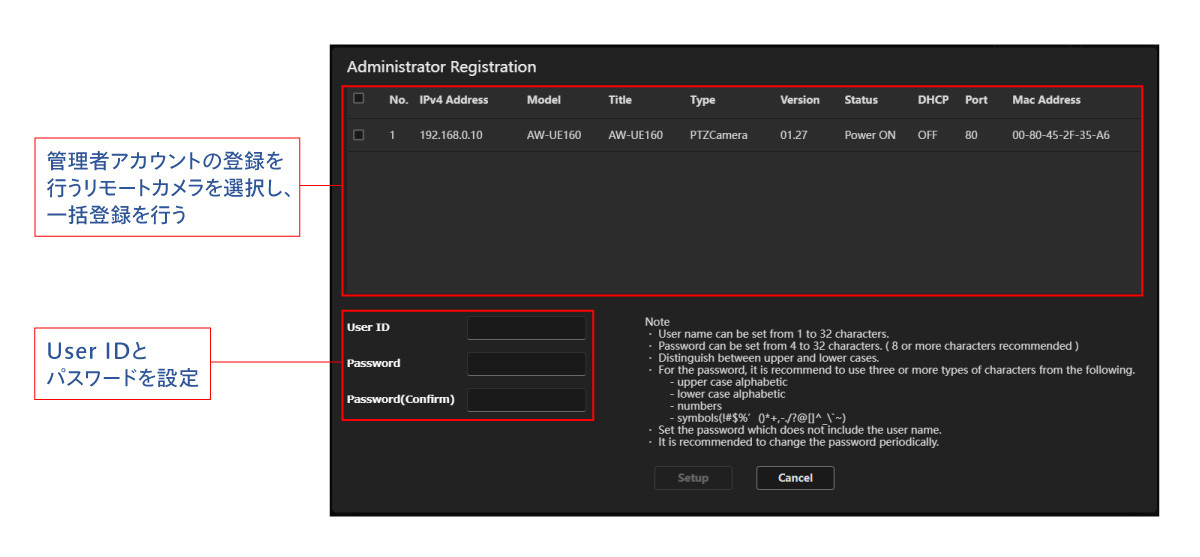Sort by the Mac Address column header
Screen dimensions: 1200x557
1046,100
